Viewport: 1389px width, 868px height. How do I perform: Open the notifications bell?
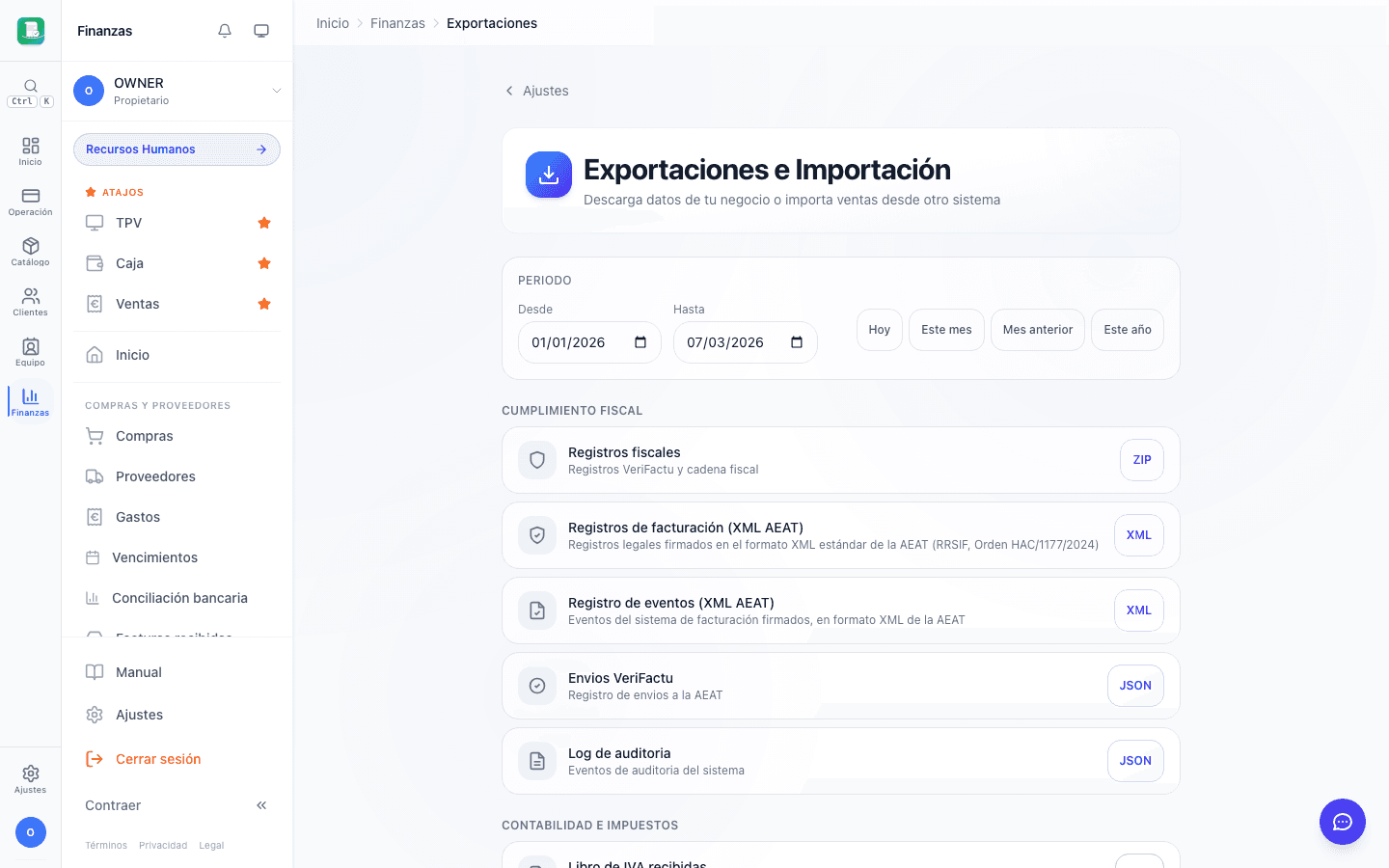(225, 31)
